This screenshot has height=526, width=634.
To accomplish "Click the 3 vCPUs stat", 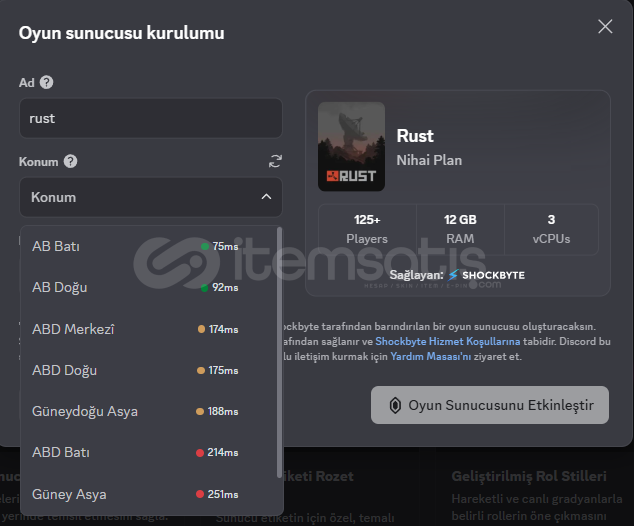I will [x=551, y=229].
